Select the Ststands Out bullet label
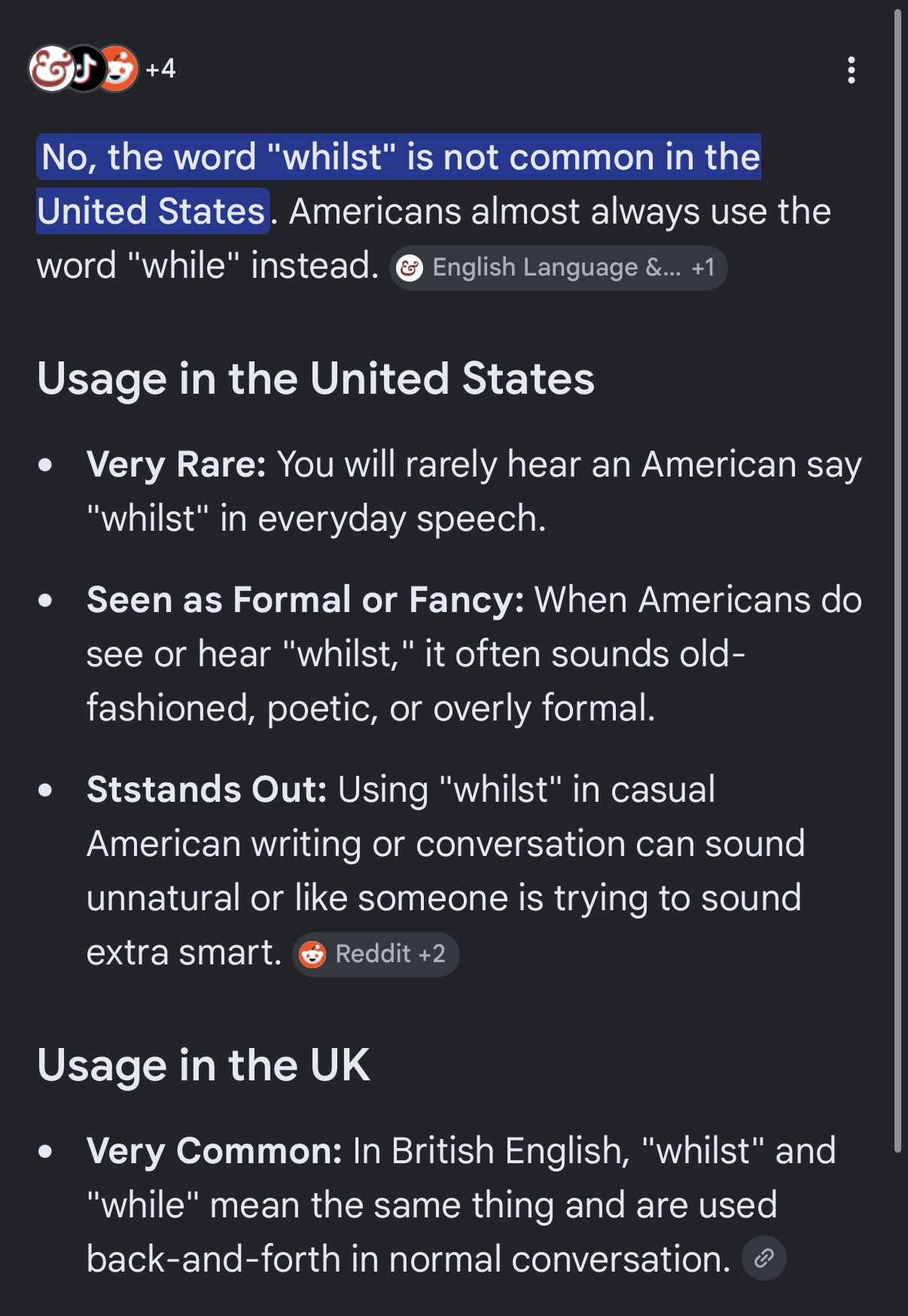Viewport: 908px width, 1316px height. (x=206, y=790)
